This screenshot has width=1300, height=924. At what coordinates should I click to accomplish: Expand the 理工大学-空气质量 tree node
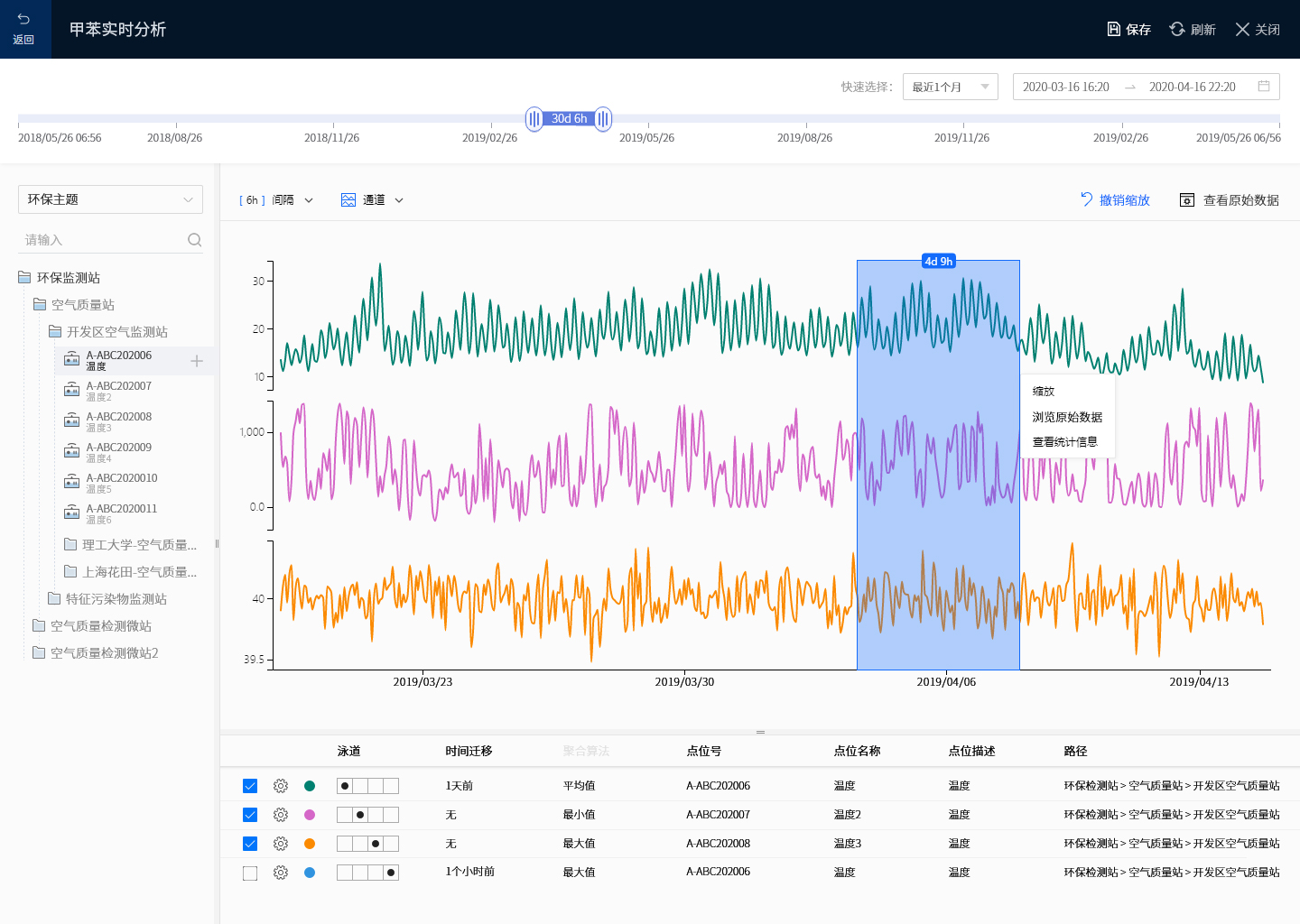[131, 544]
